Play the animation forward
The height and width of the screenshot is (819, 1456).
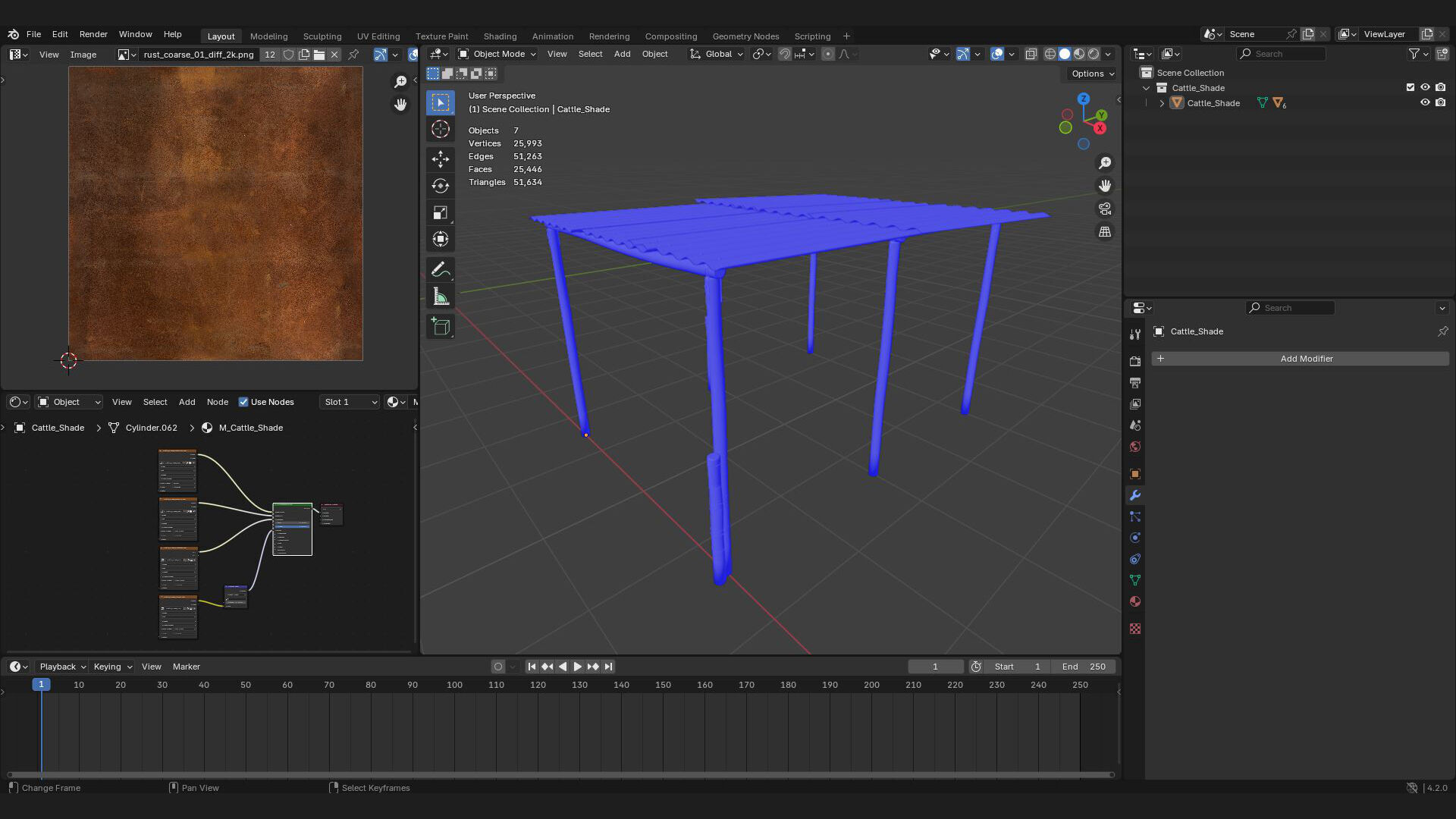pyautogui.click(x=577, y=667)
